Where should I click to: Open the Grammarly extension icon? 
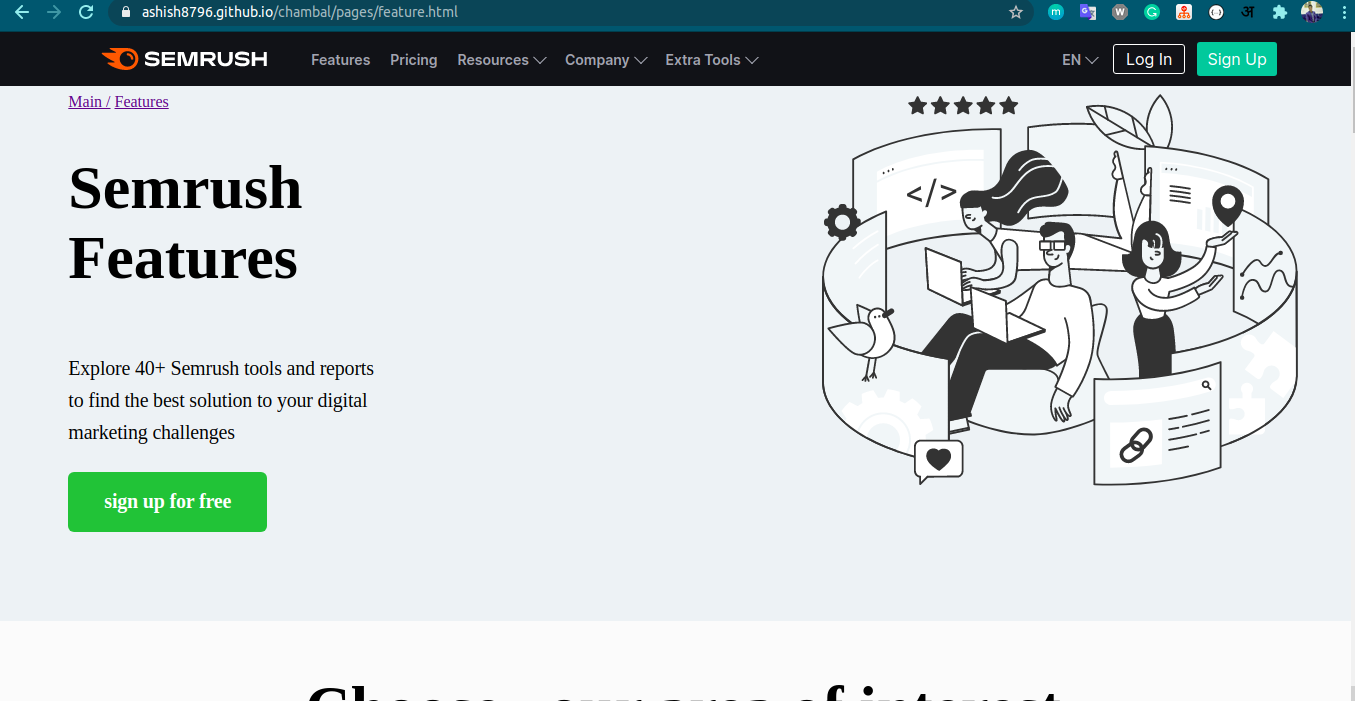[x=1152, y=12]
